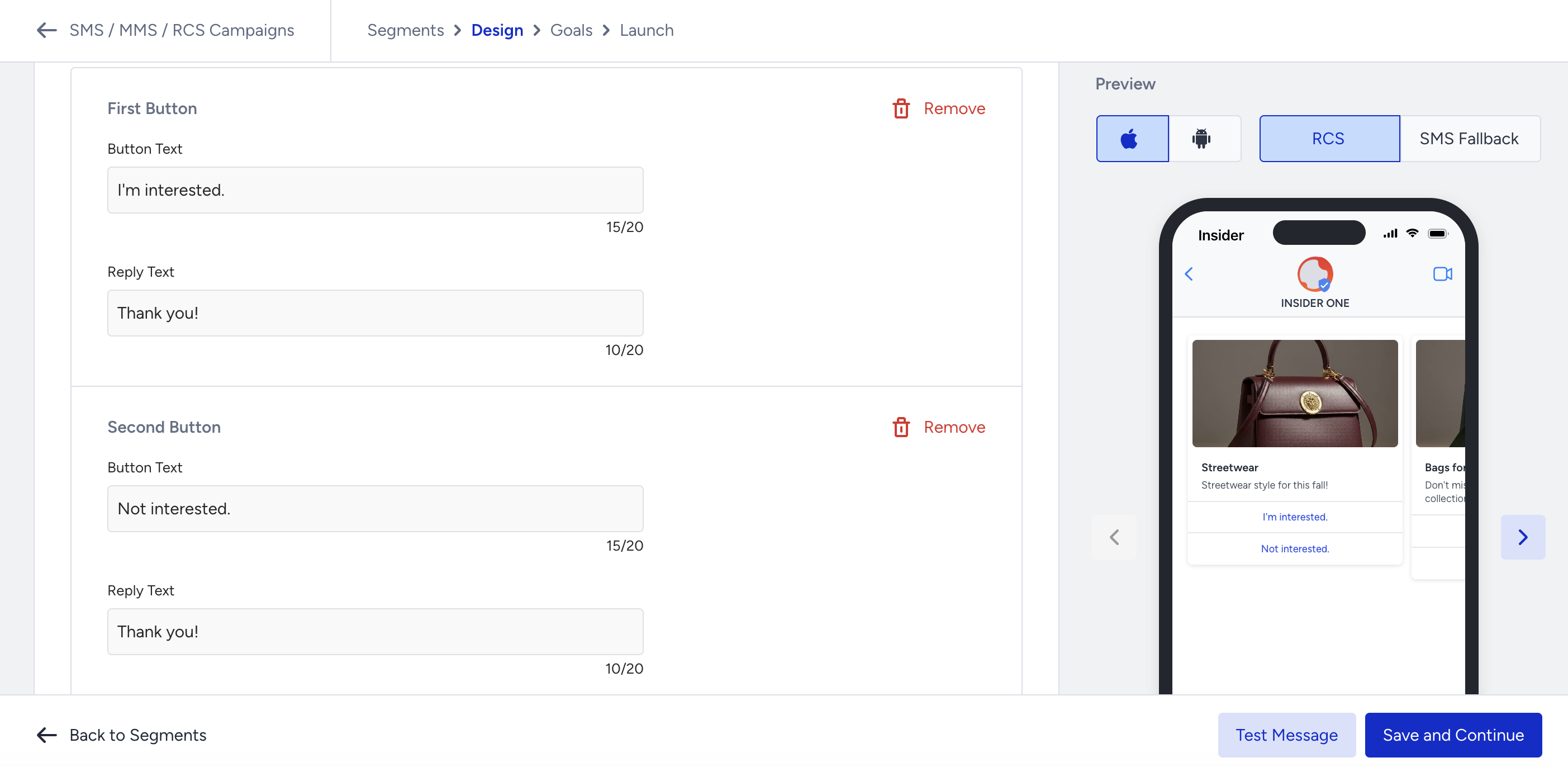
Task: Click the Test Message button
Action: [1286, 735]
